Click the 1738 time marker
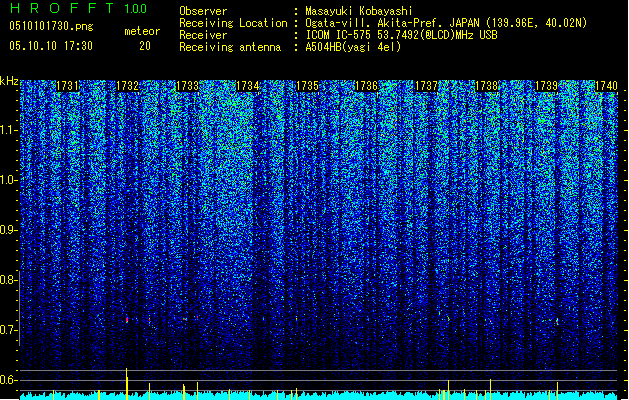Screen dimensions: 629x400 487,86
